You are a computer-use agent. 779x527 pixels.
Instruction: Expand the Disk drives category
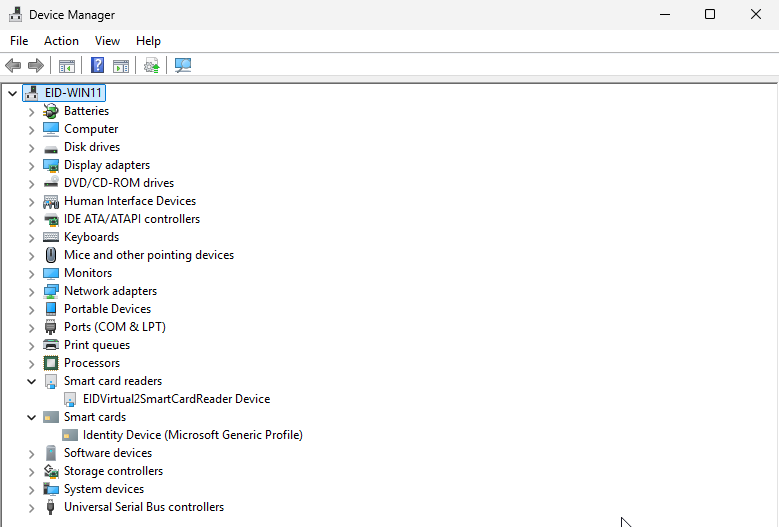click(x=31, y=148)
